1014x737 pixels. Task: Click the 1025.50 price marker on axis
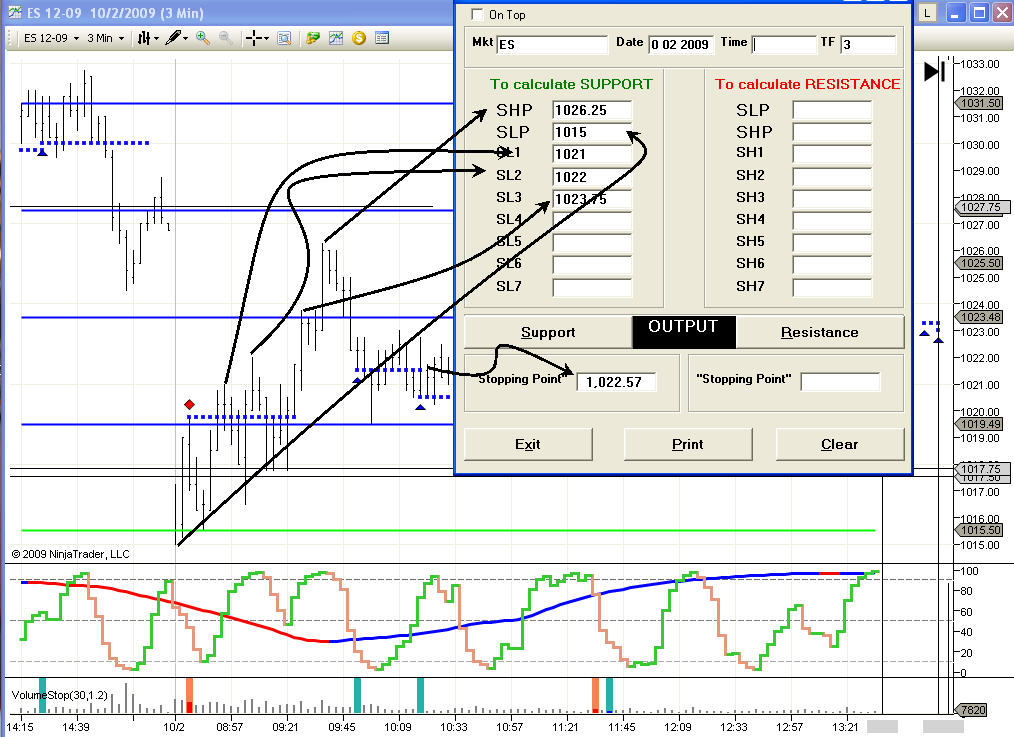[x=979, y=263]
